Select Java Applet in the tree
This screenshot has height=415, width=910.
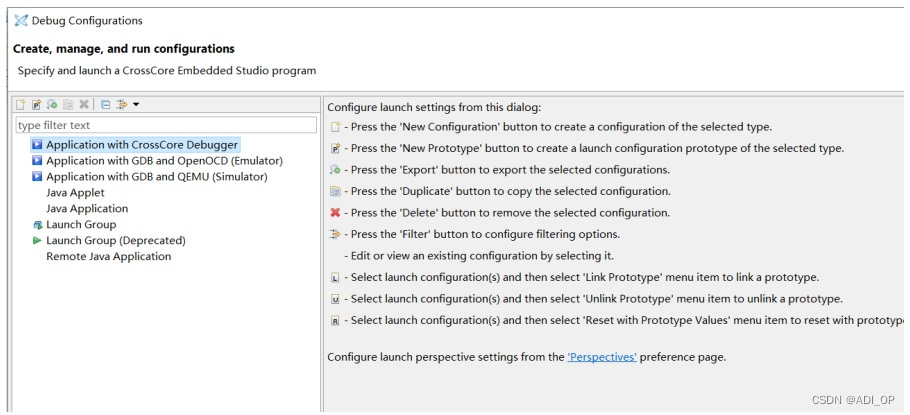[x=75, y=192]
